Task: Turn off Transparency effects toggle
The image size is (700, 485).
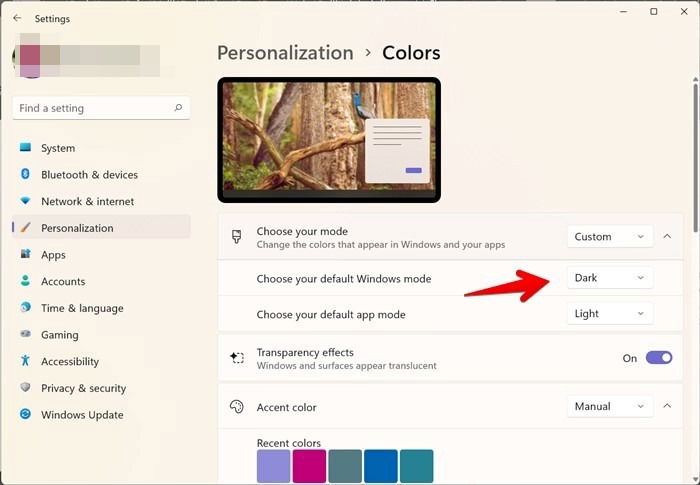Action: pos(659,358)
